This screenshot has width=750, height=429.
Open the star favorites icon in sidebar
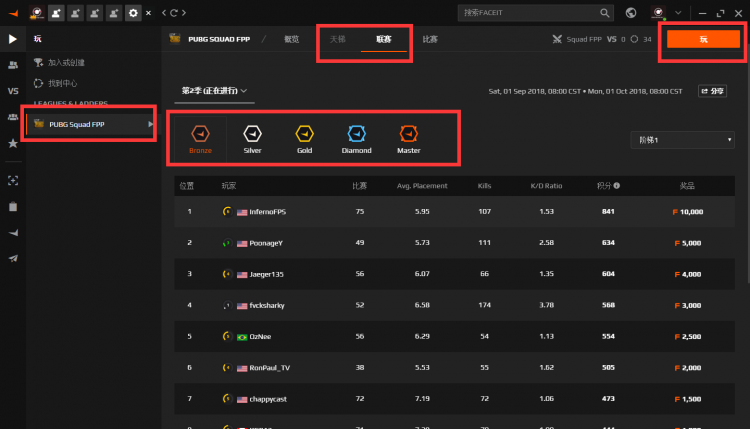(13, 143)
